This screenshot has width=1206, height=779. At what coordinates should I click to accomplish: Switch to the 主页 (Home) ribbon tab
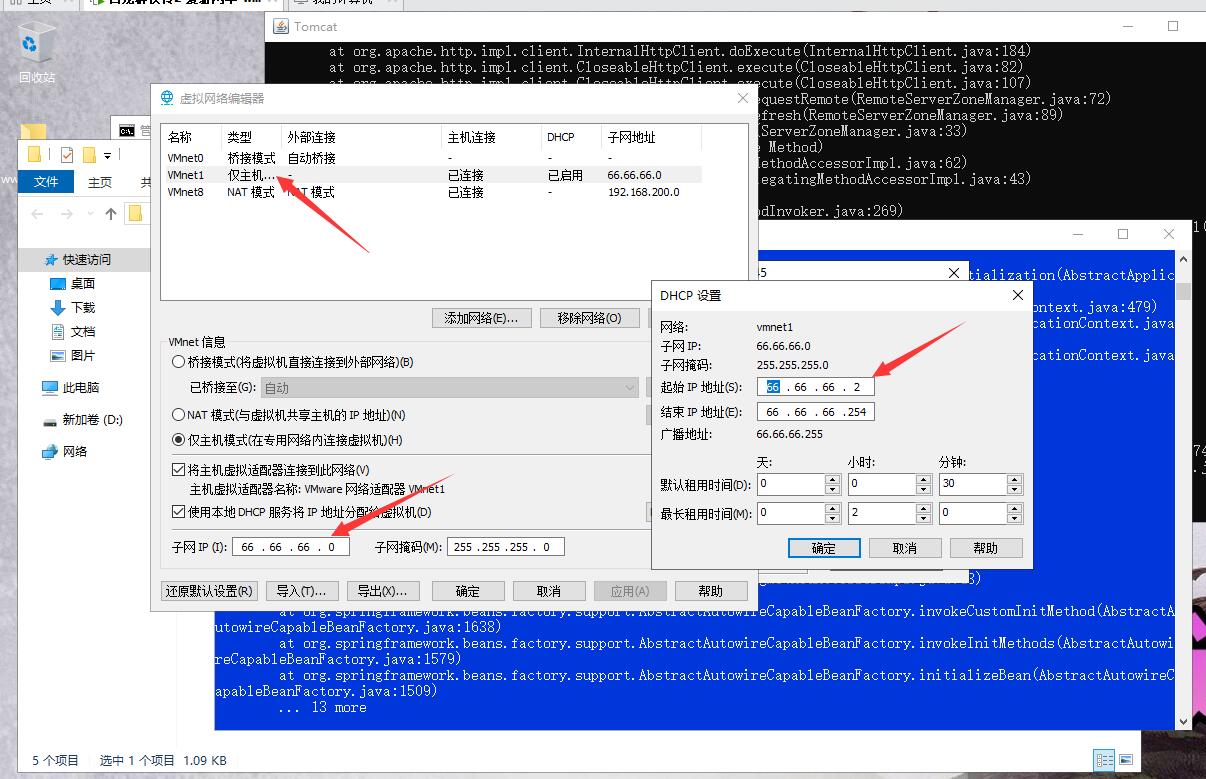(x=100, y=182)
